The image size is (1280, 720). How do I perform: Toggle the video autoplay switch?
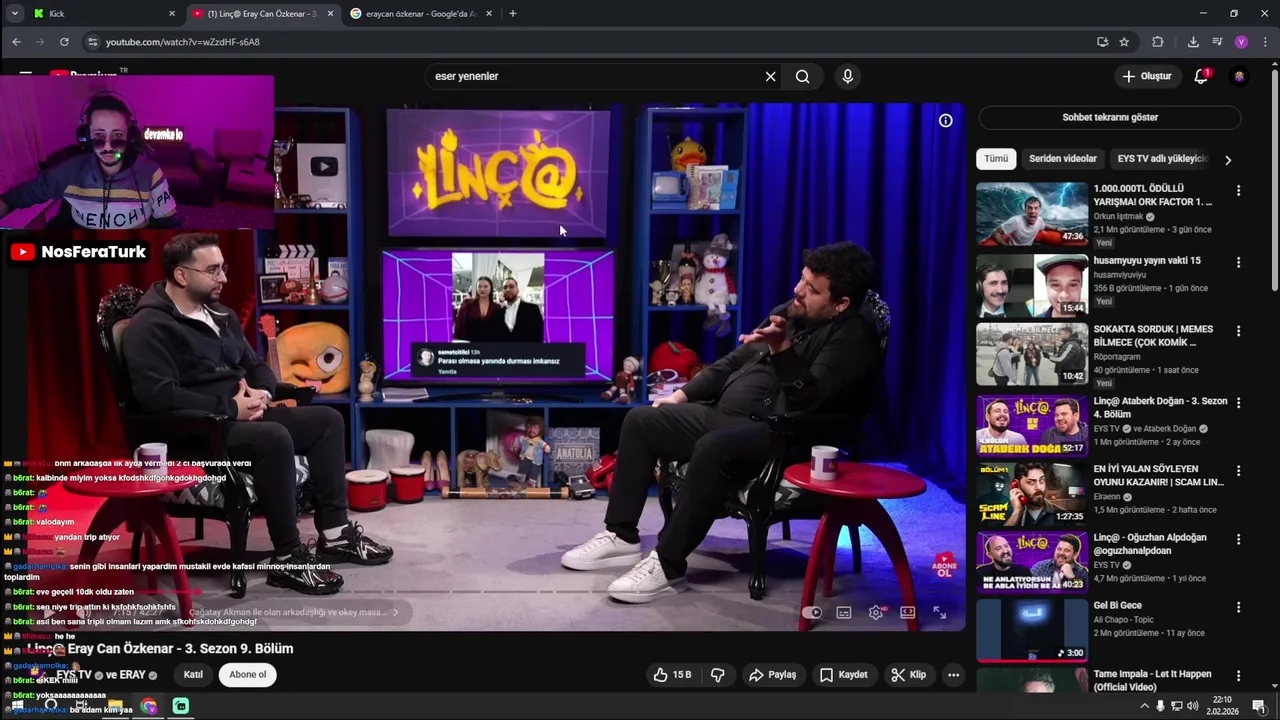tap(812, 613)
